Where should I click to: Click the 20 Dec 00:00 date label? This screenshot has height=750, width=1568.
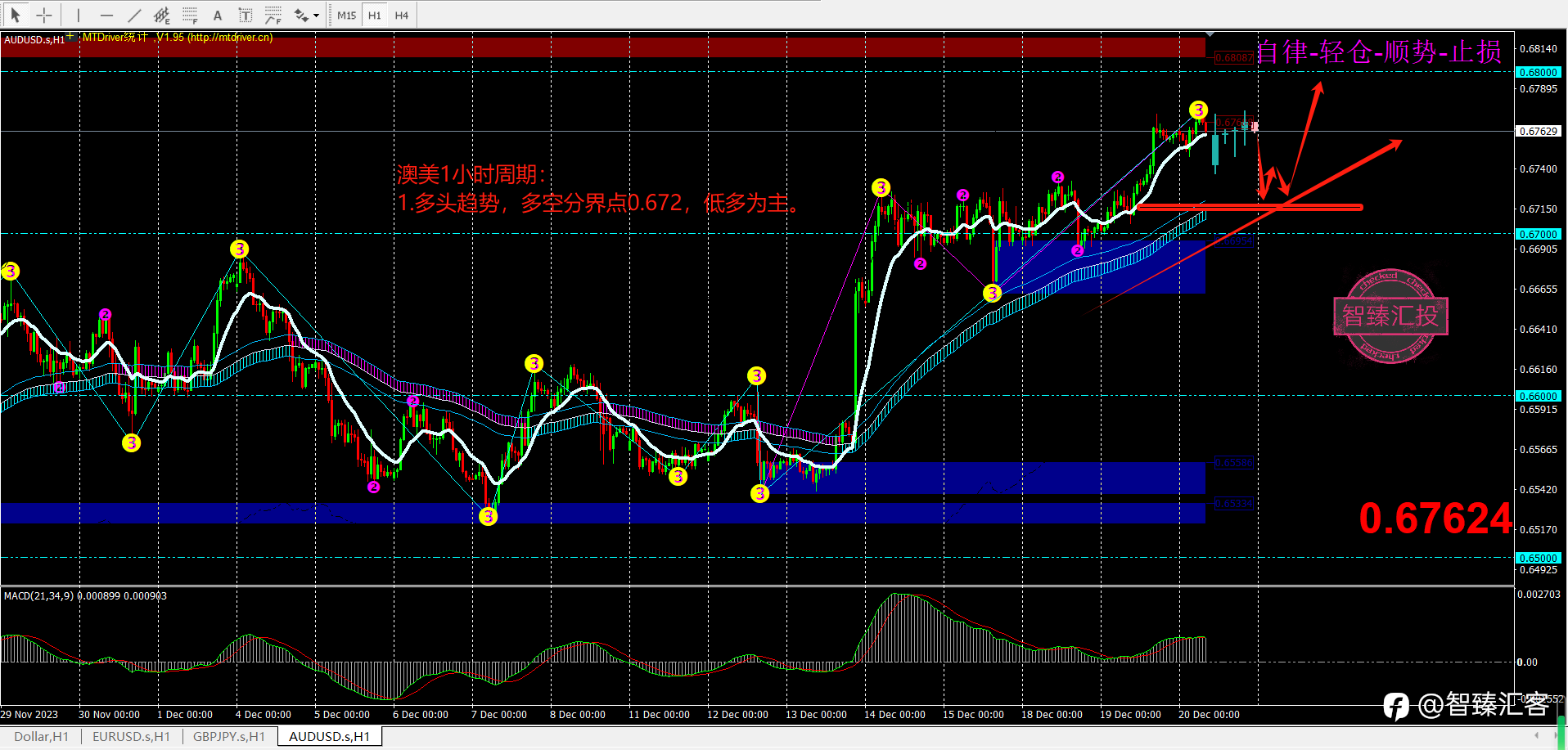click(x=1209, y=714)
